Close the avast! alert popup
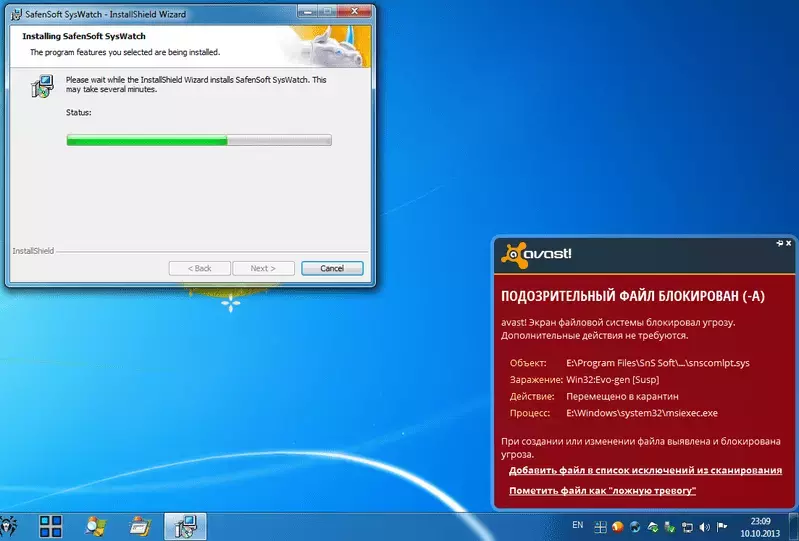The image size is (799, 541). point(789,244)
